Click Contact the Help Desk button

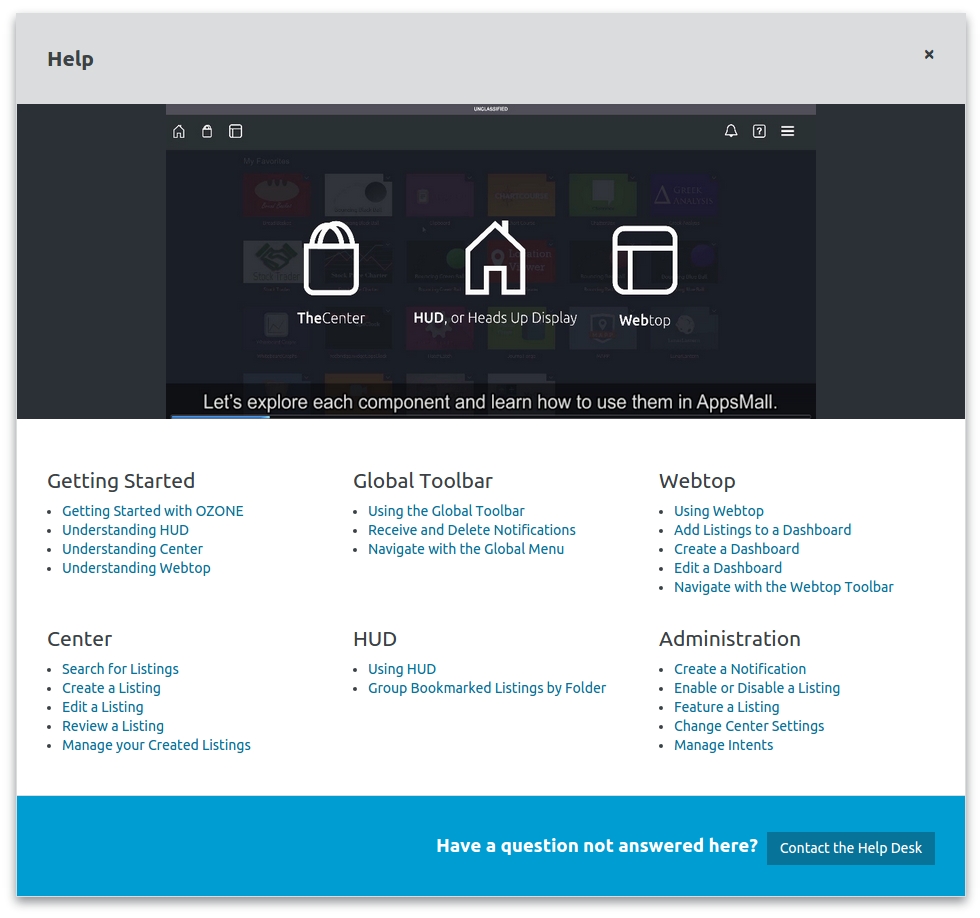[x=851, y=848]
